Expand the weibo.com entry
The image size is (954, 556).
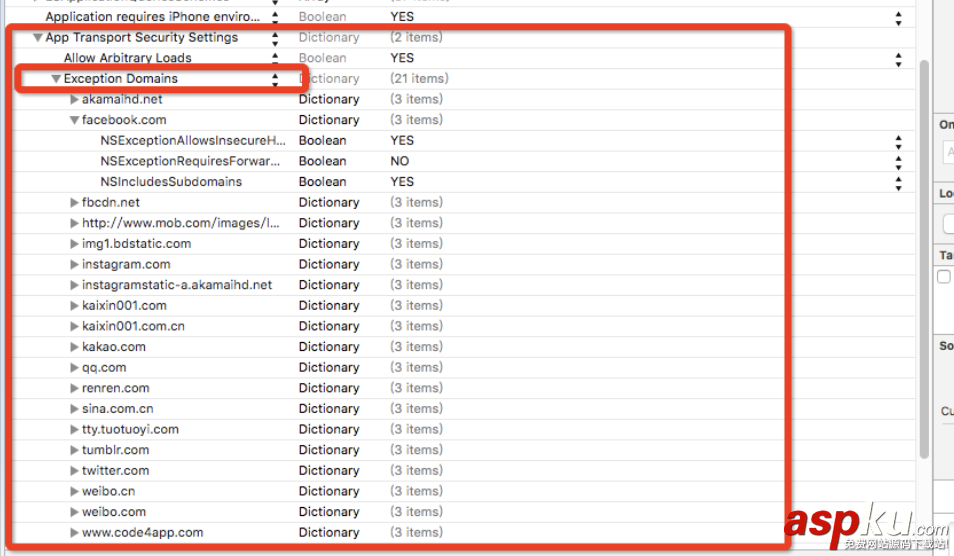(74, 512)
